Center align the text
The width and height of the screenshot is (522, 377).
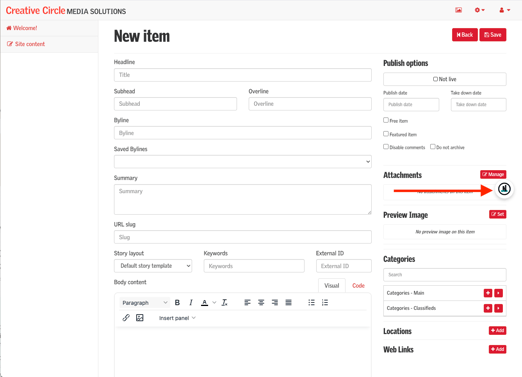(261, 303)
